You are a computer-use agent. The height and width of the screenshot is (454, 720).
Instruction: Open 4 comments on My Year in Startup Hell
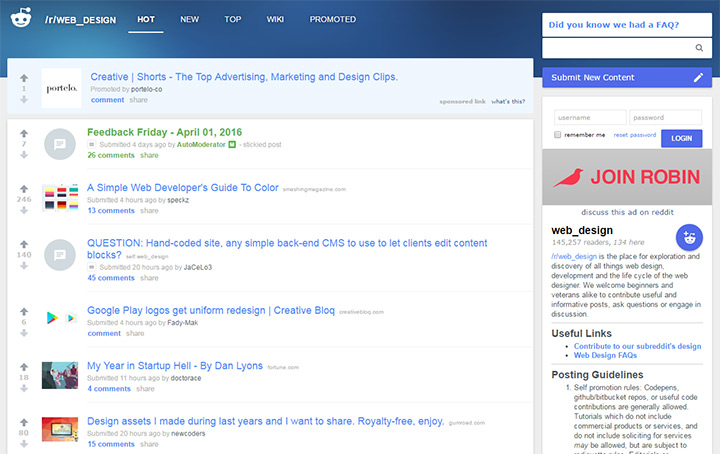tap(109, 389)
